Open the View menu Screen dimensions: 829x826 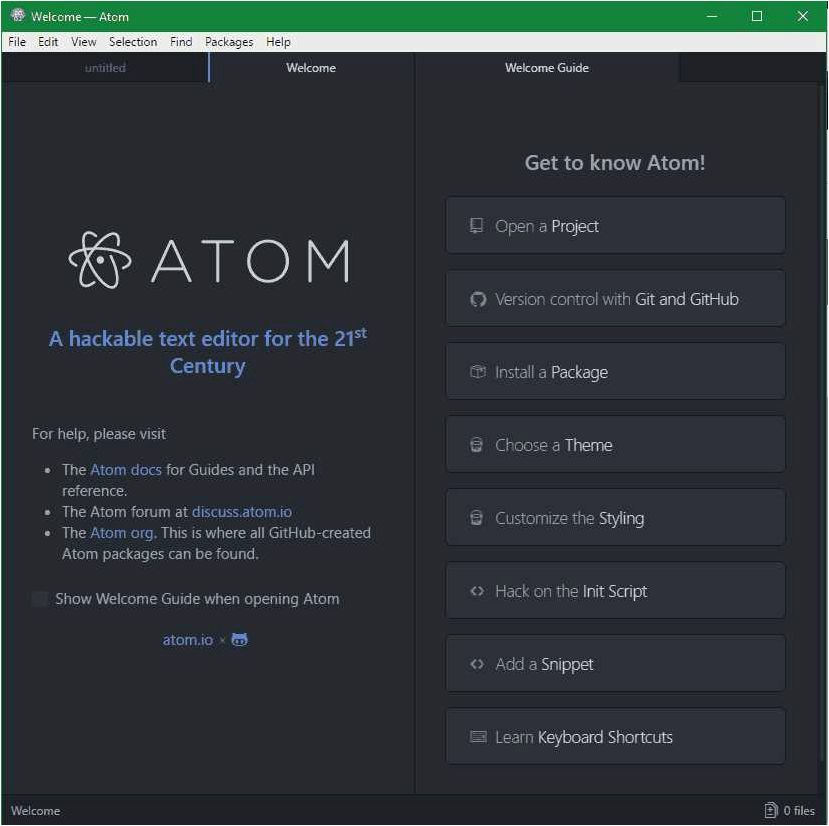(x=84, y=42)
